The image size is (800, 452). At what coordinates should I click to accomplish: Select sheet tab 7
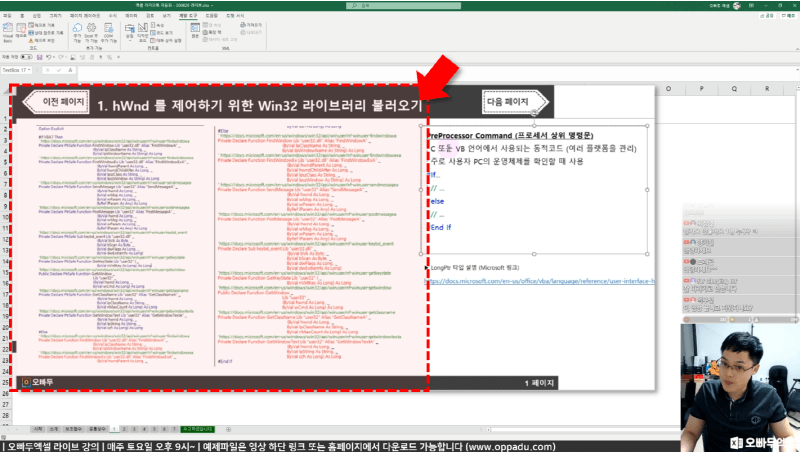coord(174,430)
